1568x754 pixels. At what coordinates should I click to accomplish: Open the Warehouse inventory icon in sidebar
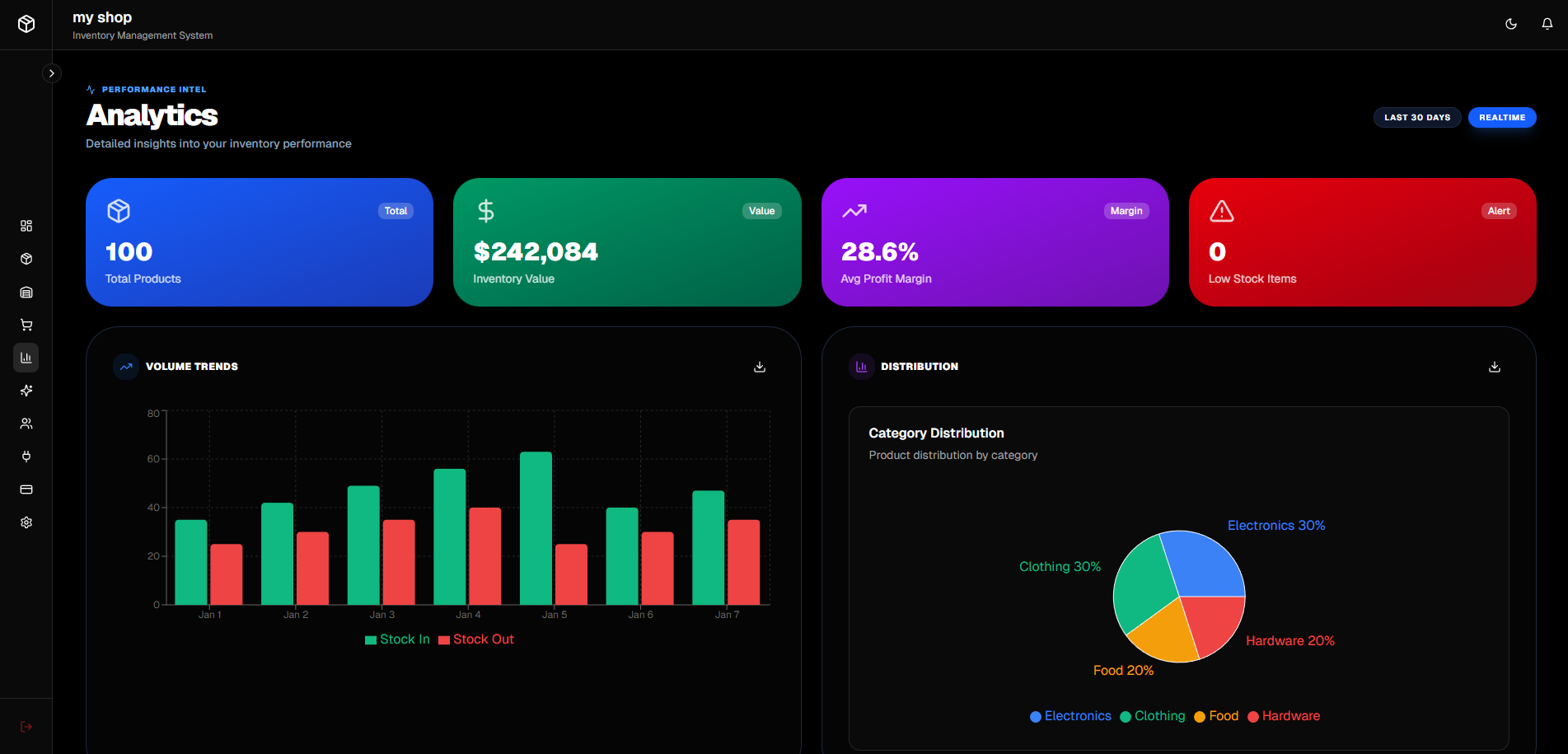[26, 292]
